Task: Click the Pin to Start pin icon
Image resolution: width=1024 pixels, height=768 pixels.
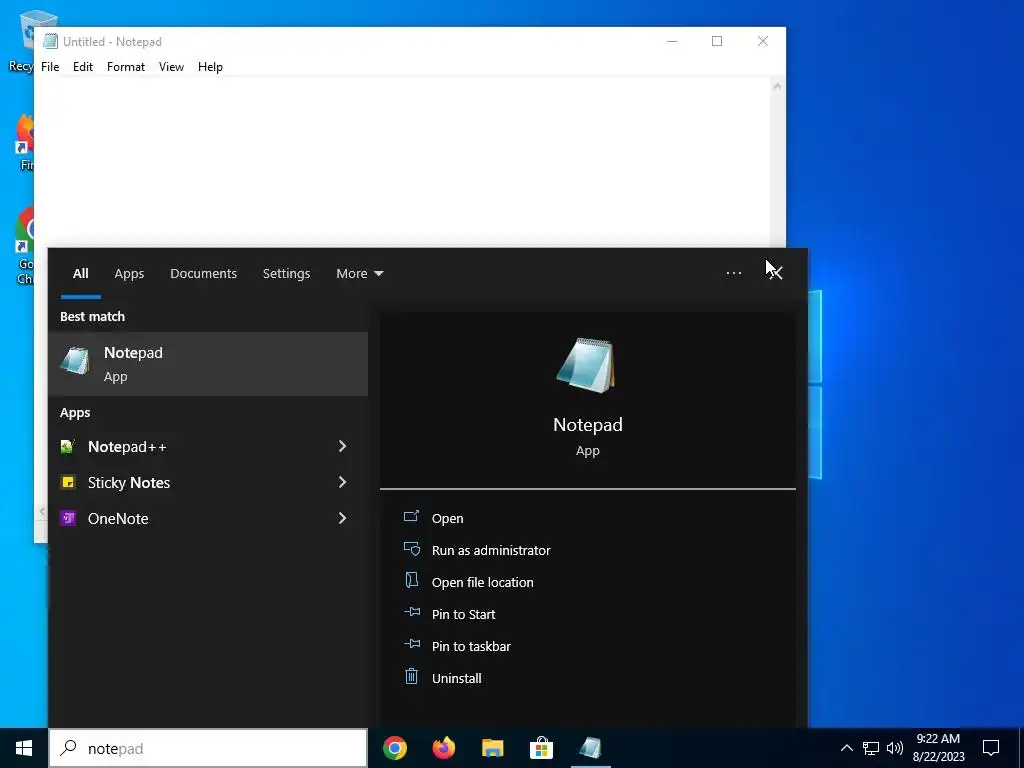Action: (x=411, y=613)
